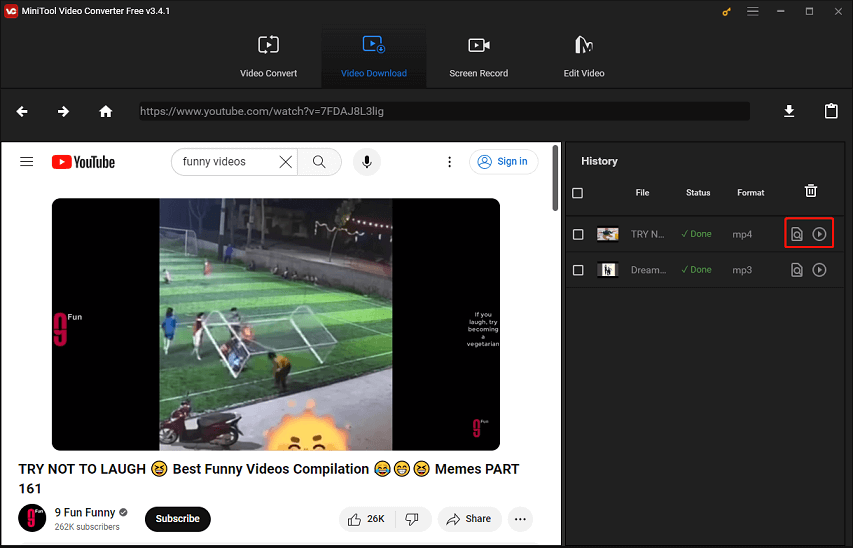Tick the select-all history checkbox
Screen dimensions: 853x548
(x=578, y=193)
